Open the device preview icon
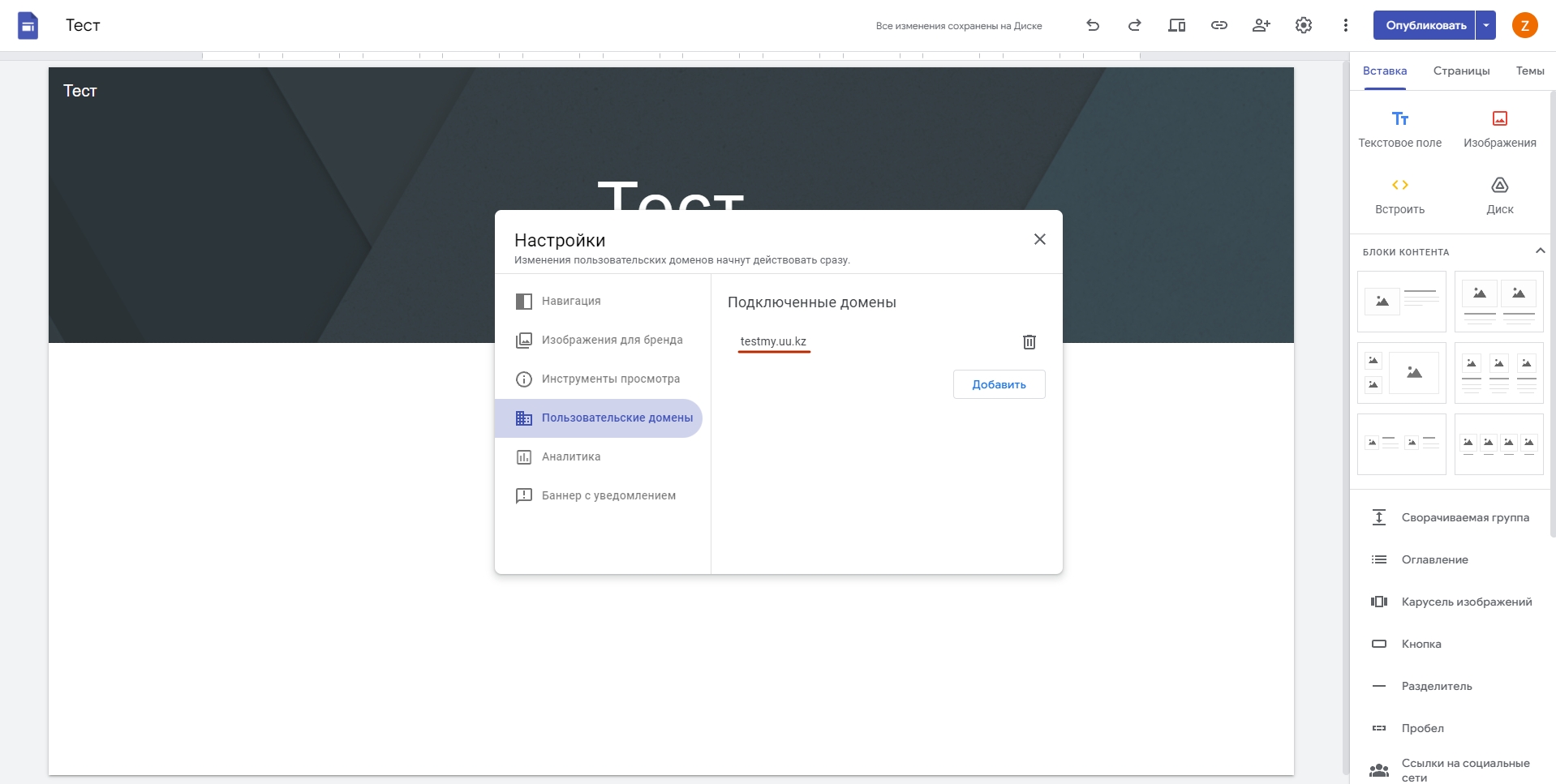The image size is (1556, 784). [x=1177, y=25]
